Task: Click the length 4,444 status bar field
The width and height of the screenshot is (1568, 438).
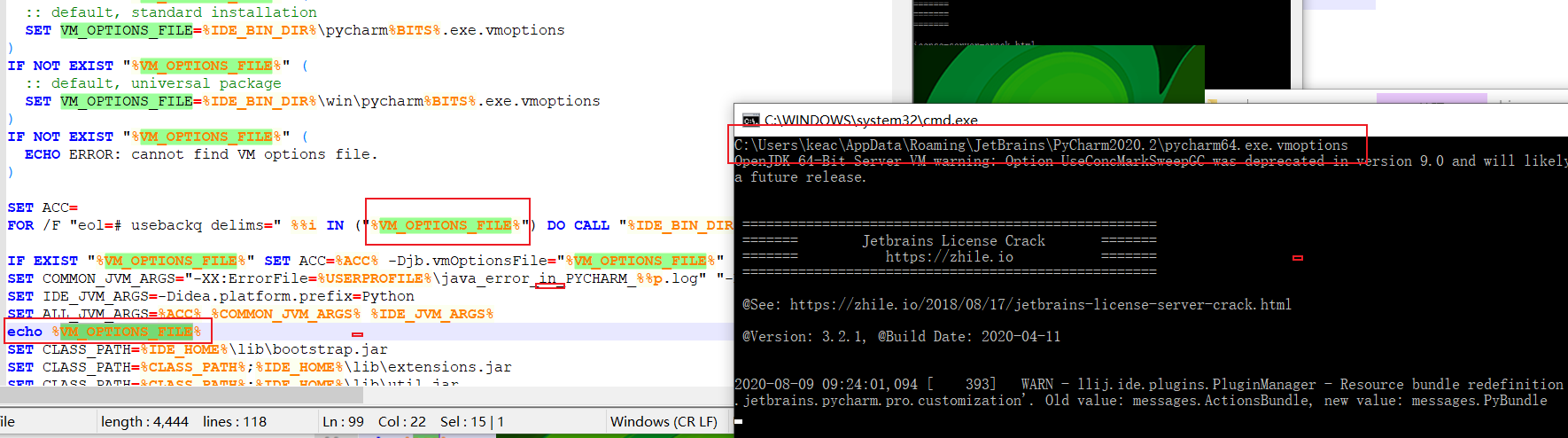Action: 144,422
